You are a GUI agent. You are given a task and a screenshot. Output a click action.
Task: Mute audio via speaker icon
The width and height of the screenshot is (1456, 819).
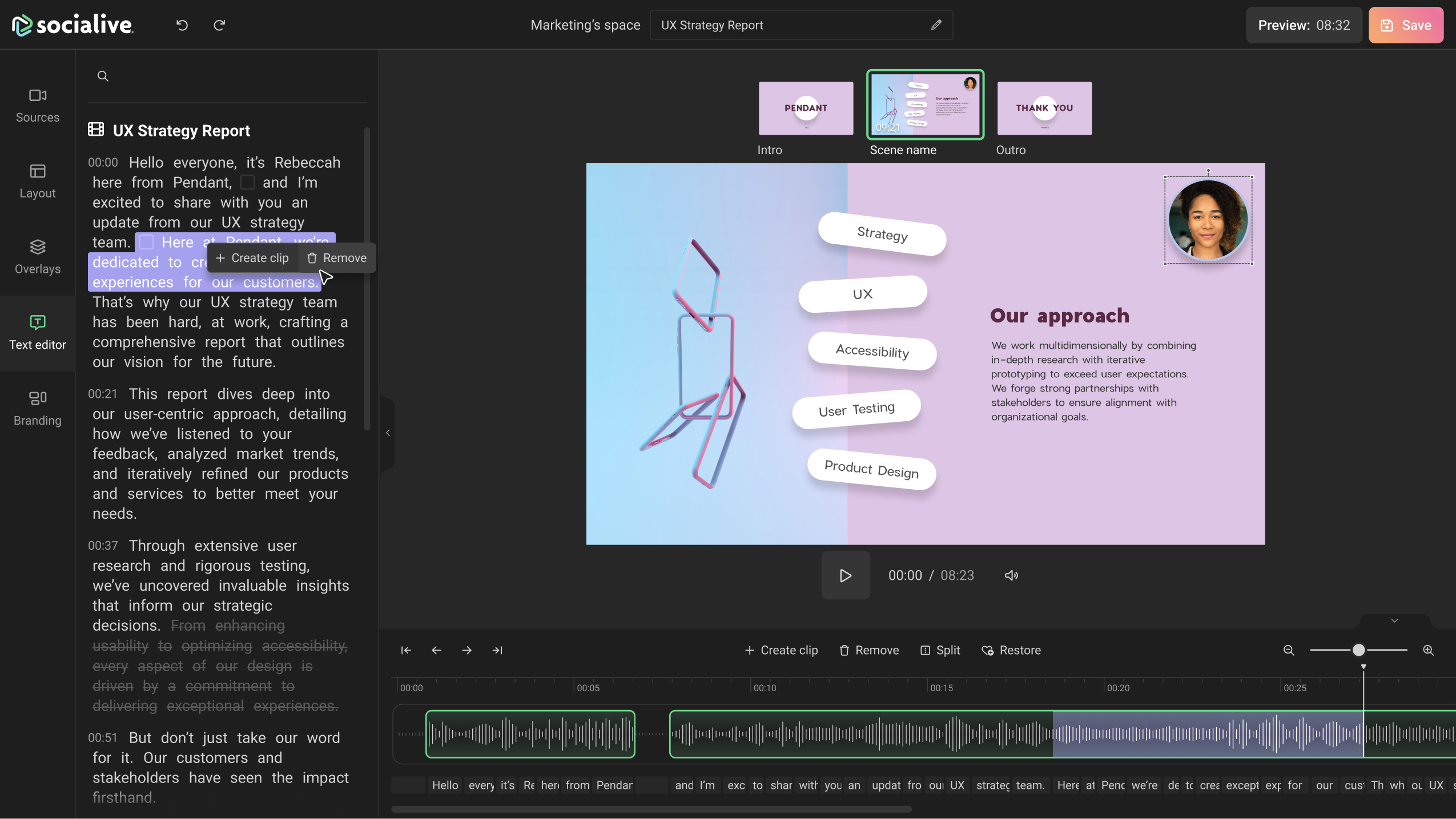coord(1011,575)
